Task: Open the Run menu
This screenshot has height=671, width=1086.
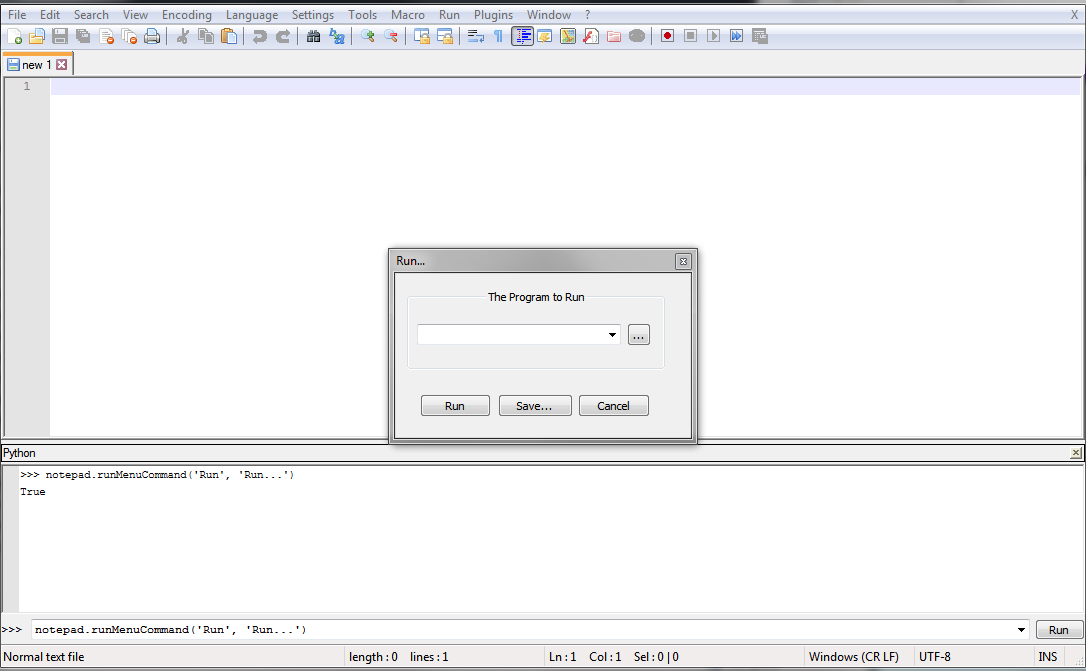Action: pos(449,15)
